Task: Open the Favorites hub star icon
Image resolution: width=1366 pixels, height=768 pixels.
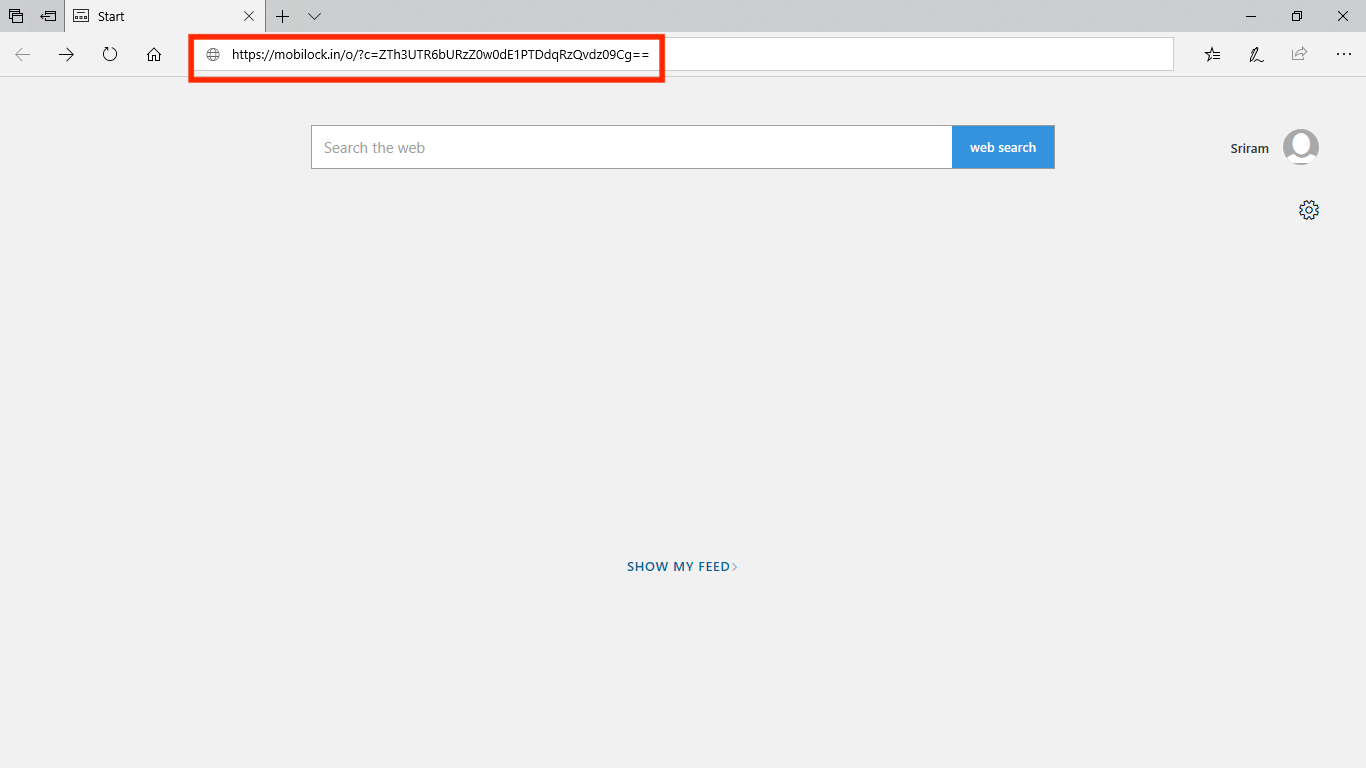Action: point(1213,55)
